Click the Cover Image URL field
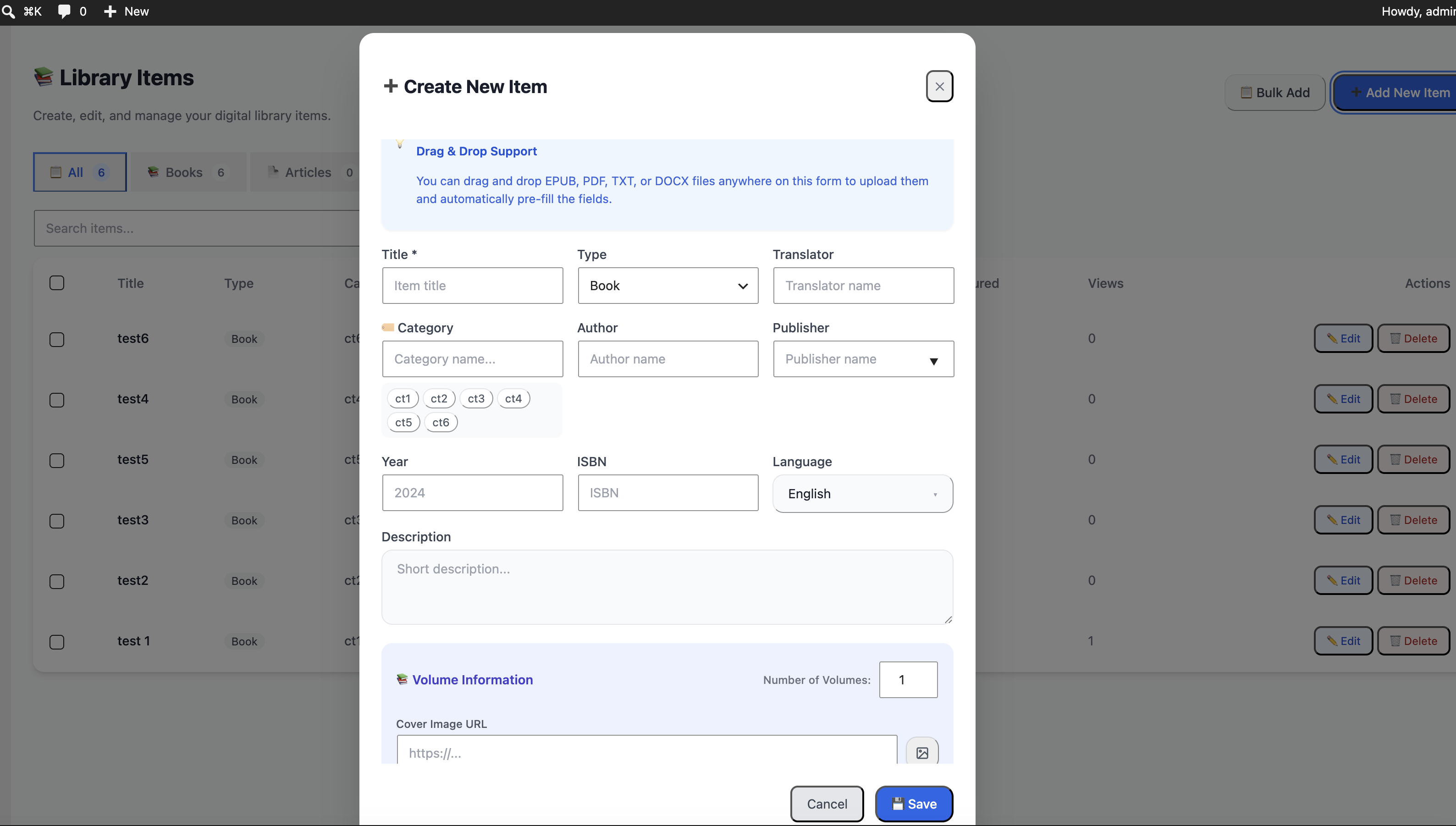The image size is (1456, 826). click(x=646, y=750)
